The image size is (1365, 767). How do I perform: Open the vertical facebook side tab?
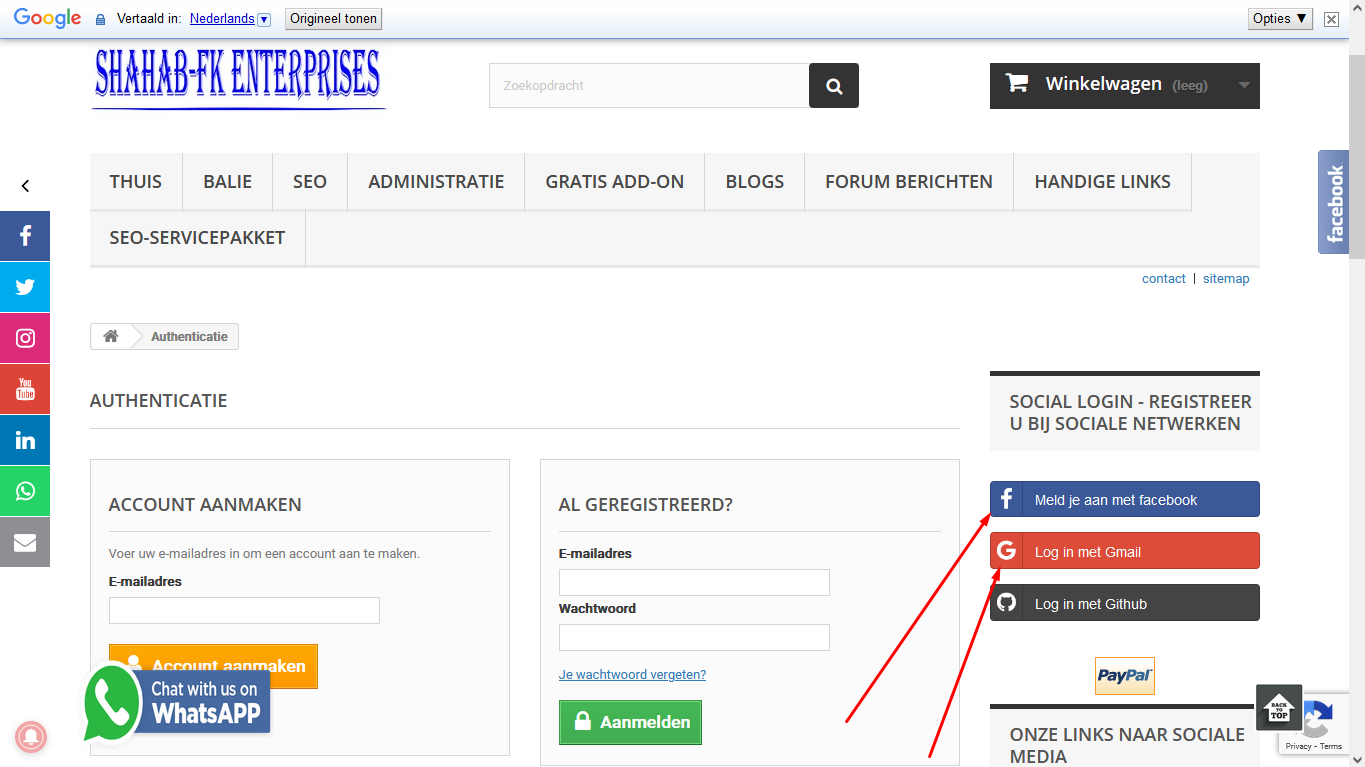point(1334,202)
